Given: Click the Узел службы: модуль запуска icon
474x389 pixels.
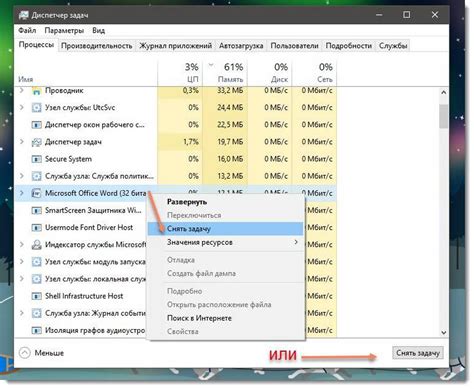Looking at the screenshot, I should click(x=36, y=262).
